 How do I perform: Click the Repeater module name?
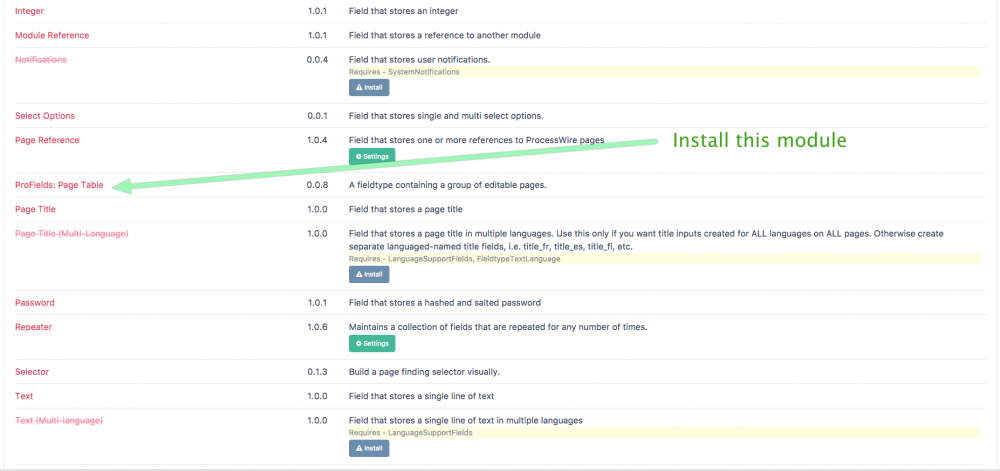coord(34,327)
